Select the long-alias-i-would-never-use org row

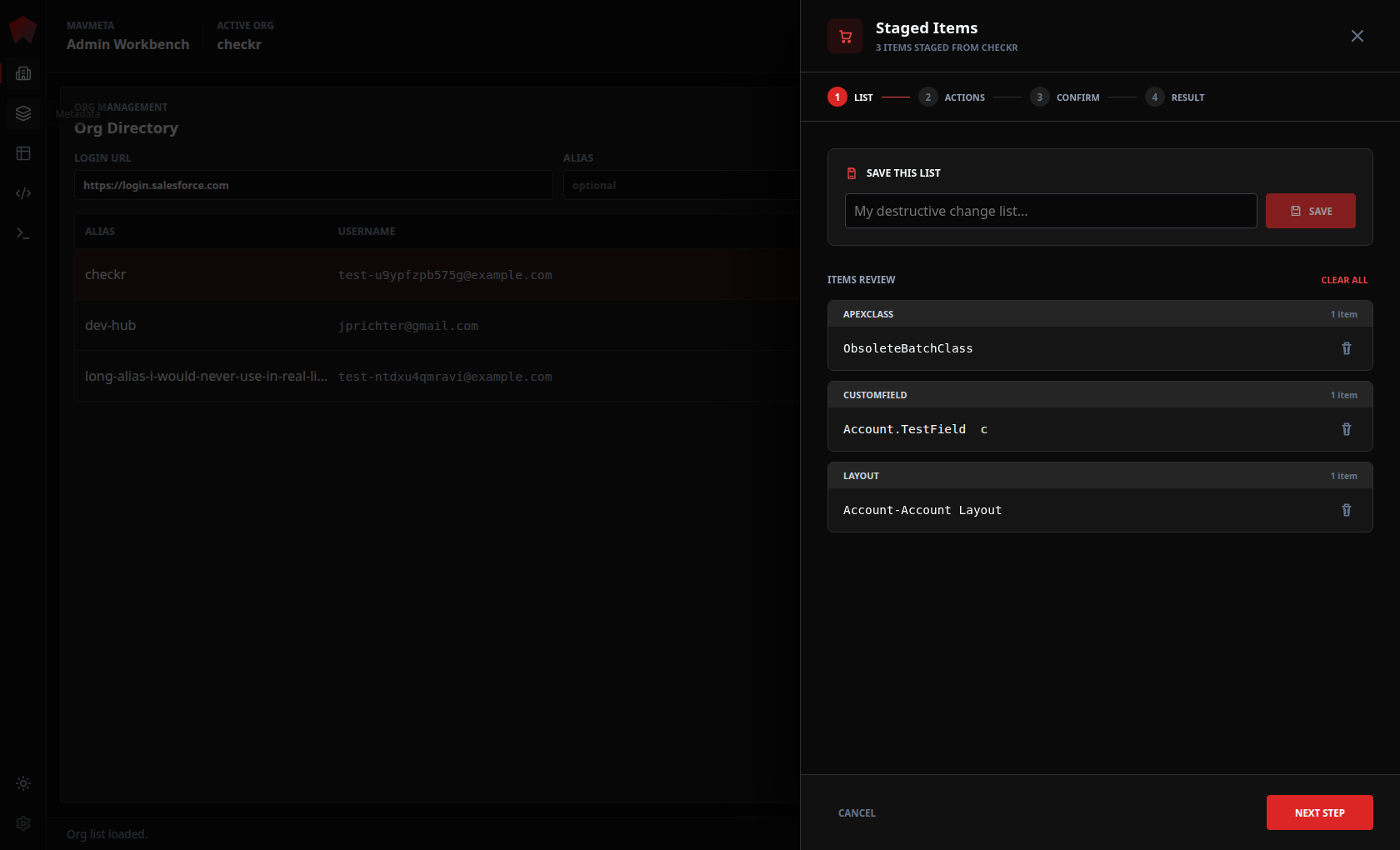click(x=437, y=376)
